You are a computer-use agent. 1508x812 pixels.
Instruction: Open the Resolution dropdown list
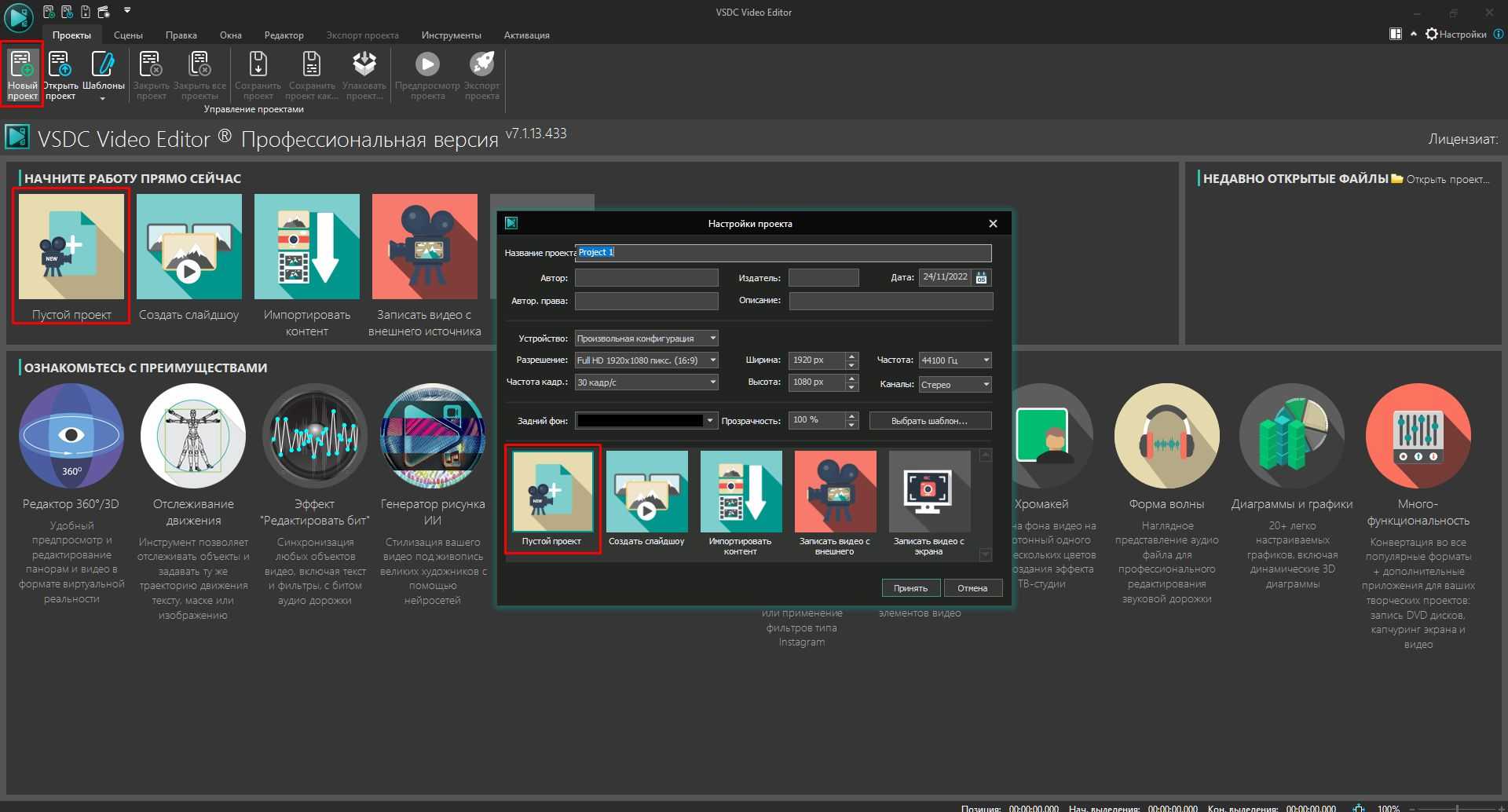712,360
